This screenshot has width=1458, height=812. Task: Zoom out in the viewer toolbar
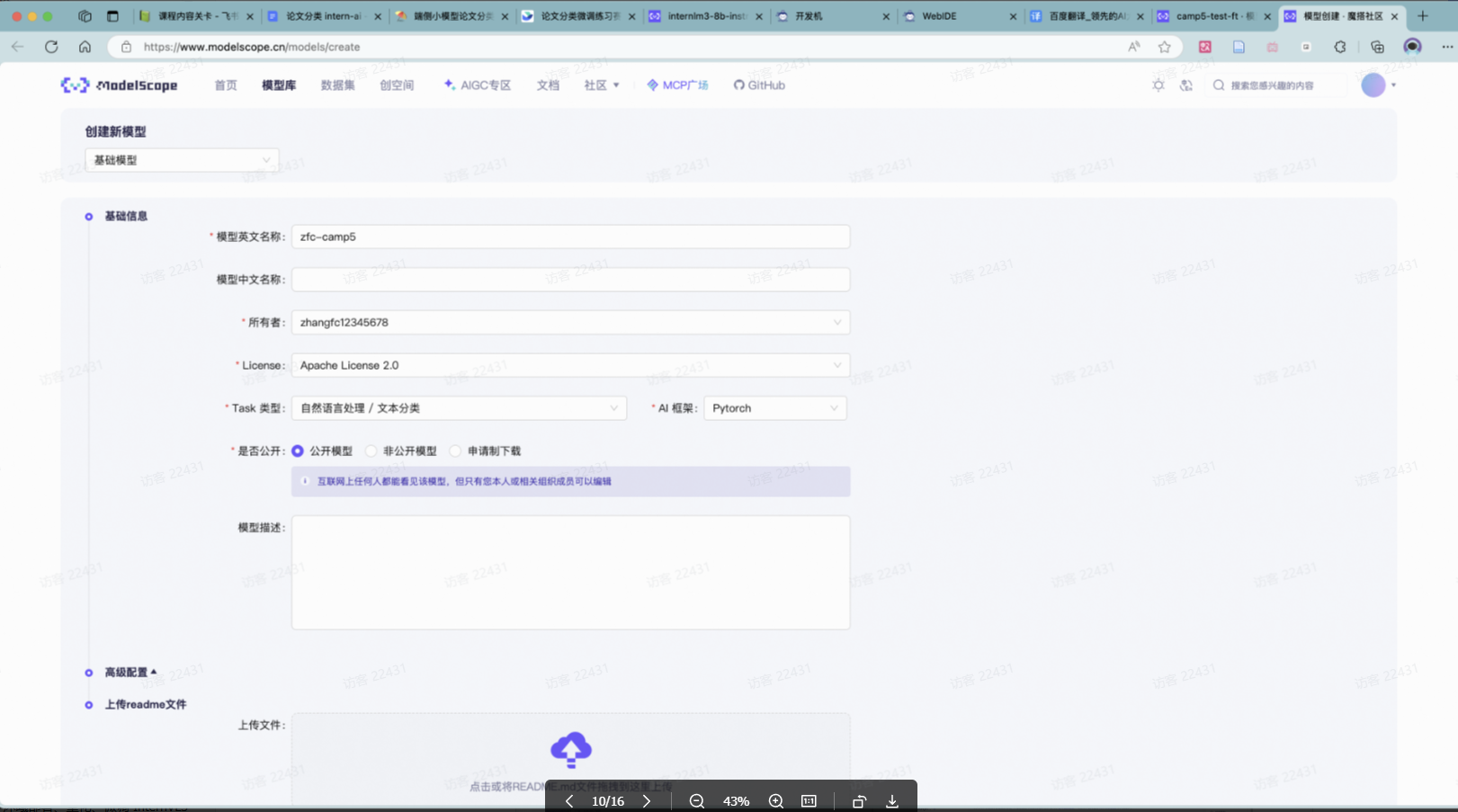pos(696,801)
